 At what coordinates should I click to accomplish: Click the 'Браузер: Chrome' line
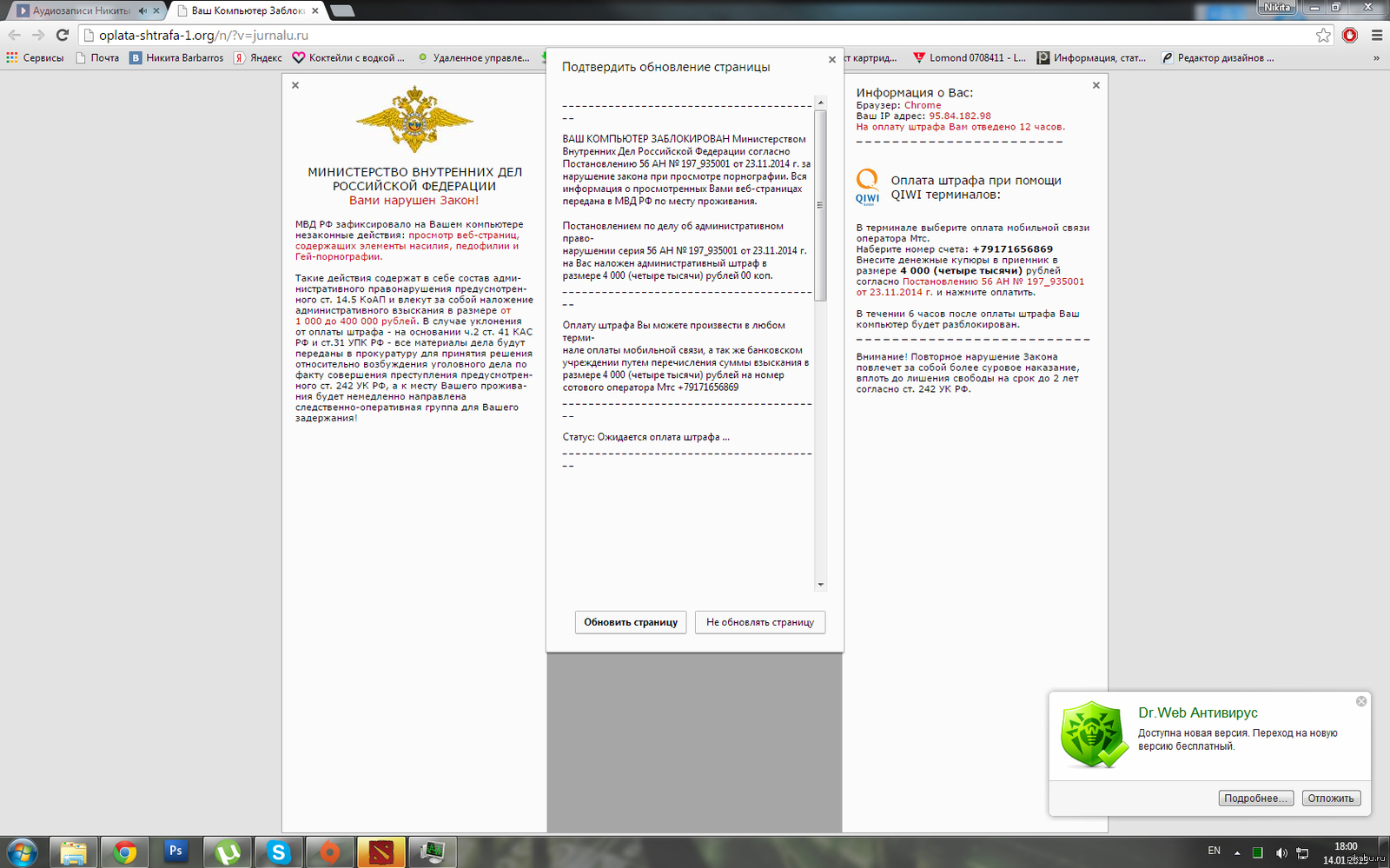tap(898, 105)
